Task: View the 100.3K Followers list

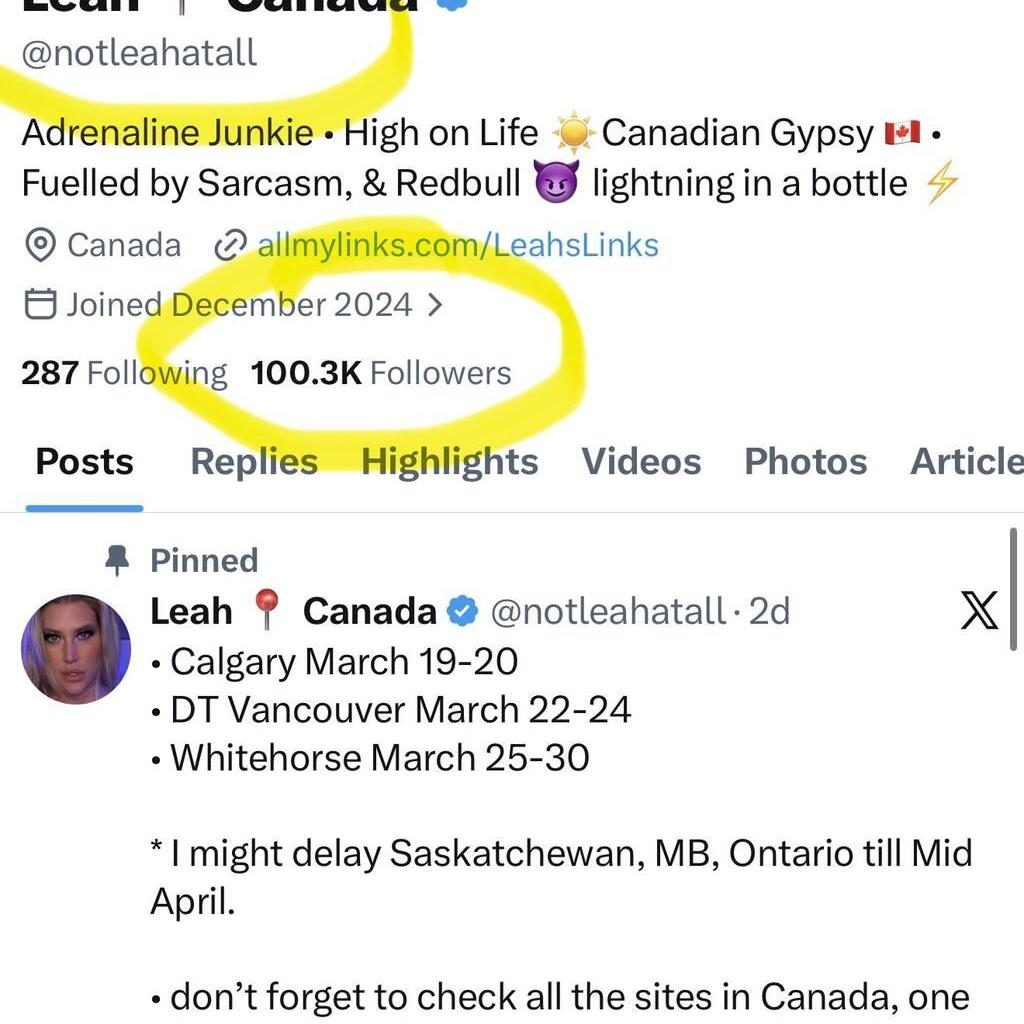Action: [x=381, y=373]
